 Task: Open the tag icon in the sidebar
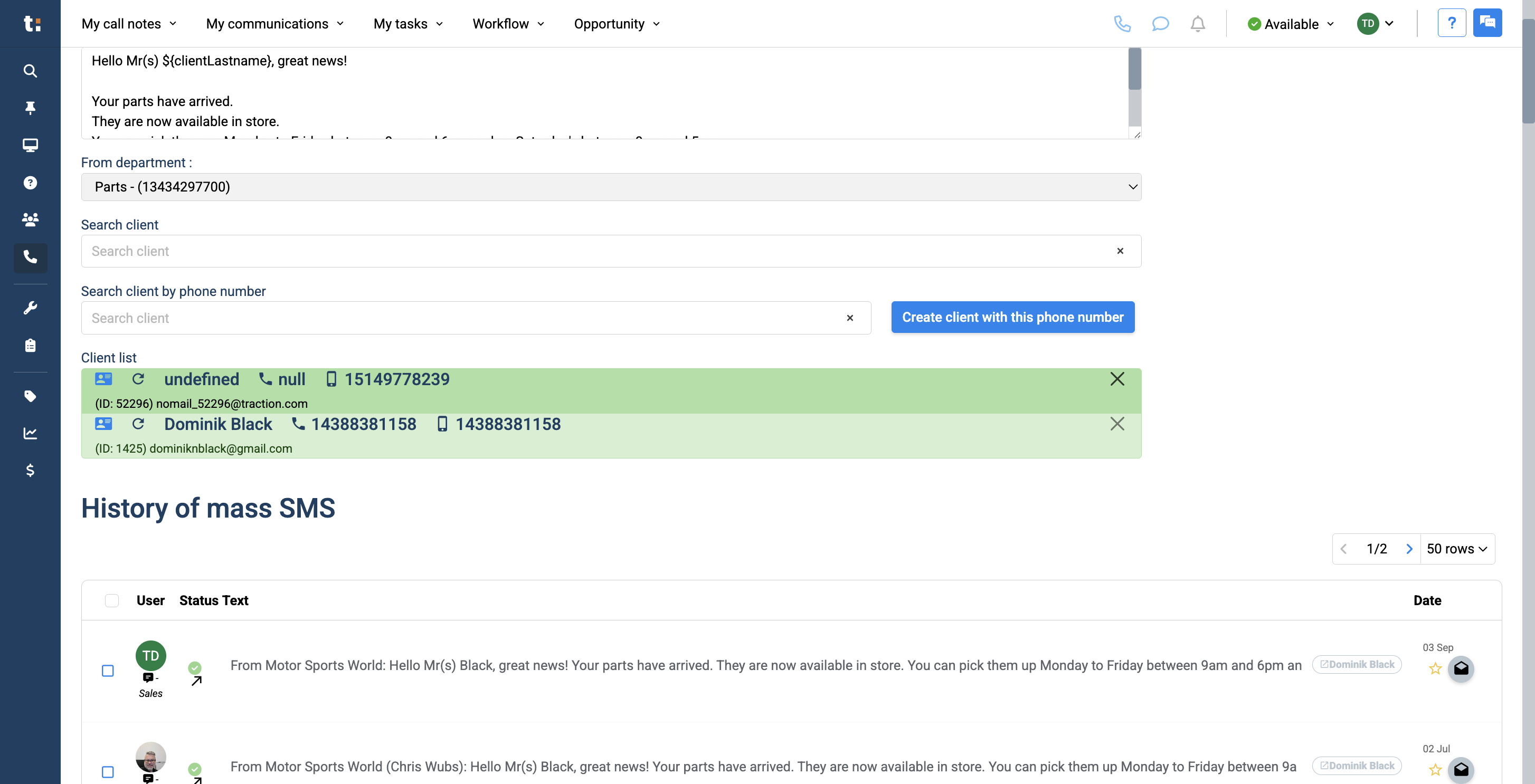click(x=30, y=396)
